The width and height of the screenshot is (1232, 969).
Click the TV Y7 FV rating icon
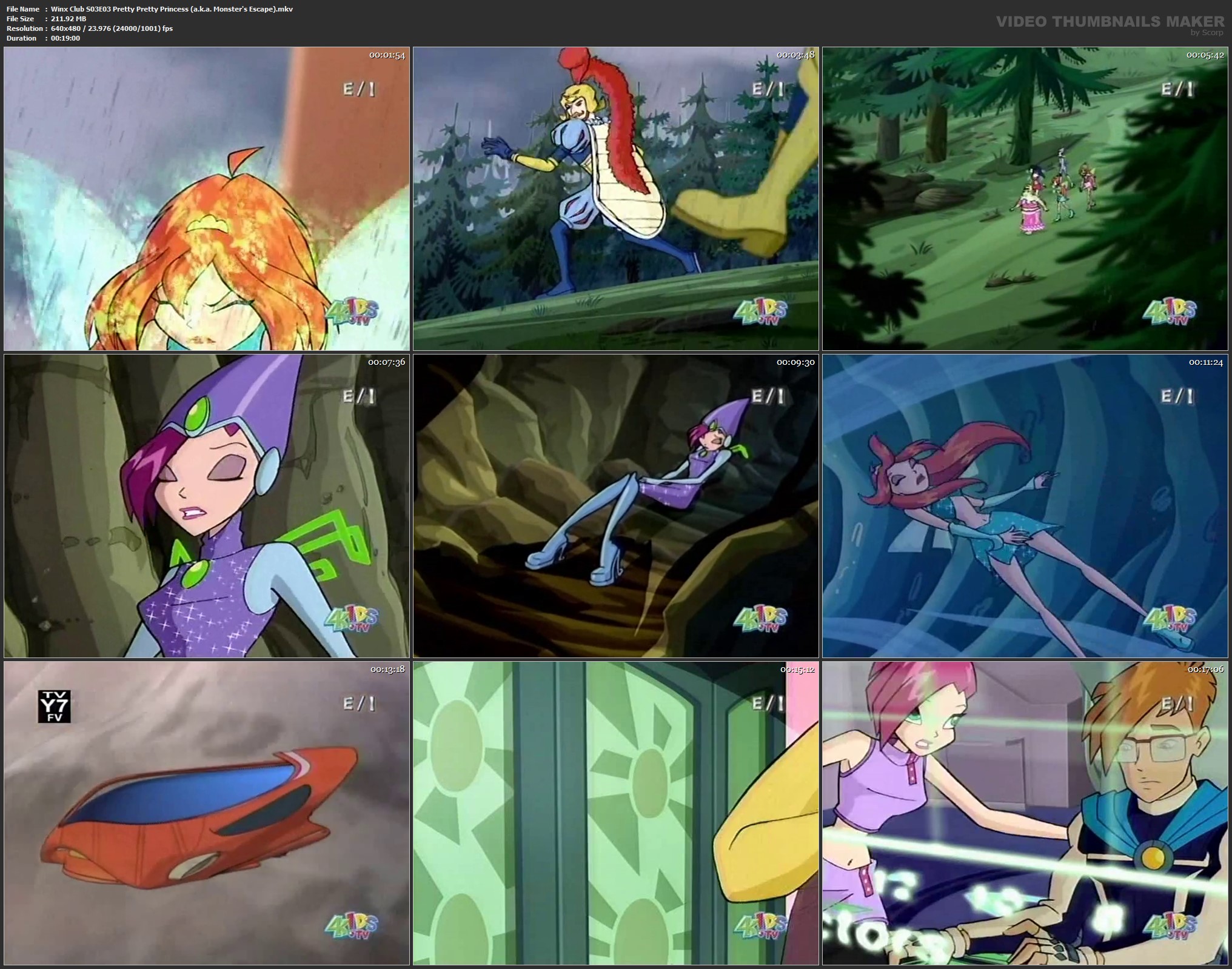55,707
